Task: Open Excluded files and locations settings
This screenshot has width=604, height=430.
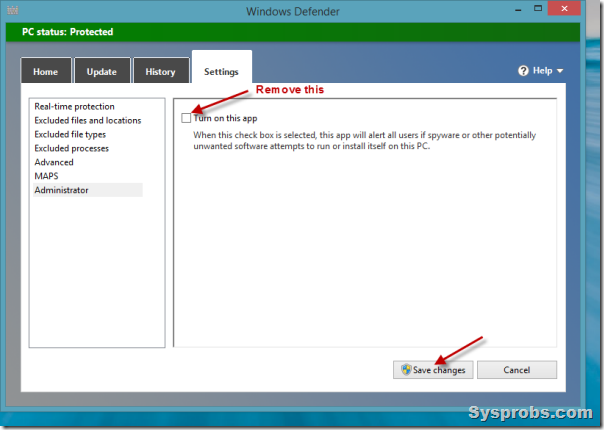Action: 87,120
